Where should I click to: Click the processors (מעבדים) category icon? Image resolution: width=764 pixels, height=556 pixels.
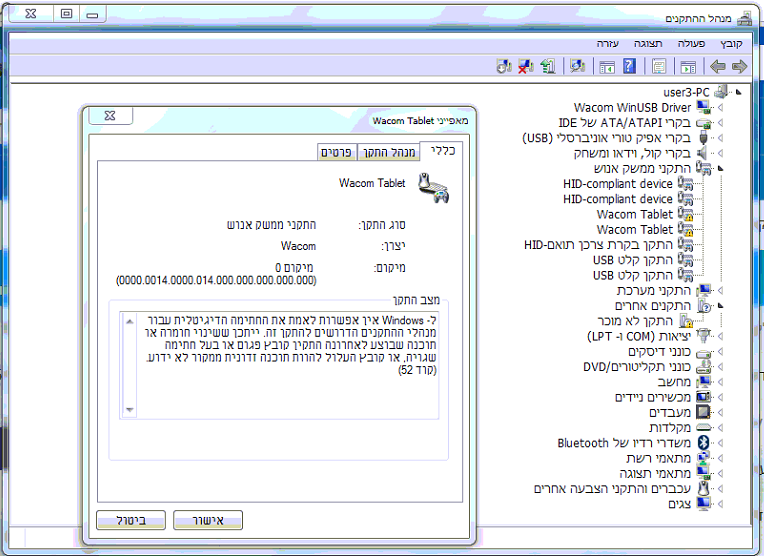(x=704, y=412)
